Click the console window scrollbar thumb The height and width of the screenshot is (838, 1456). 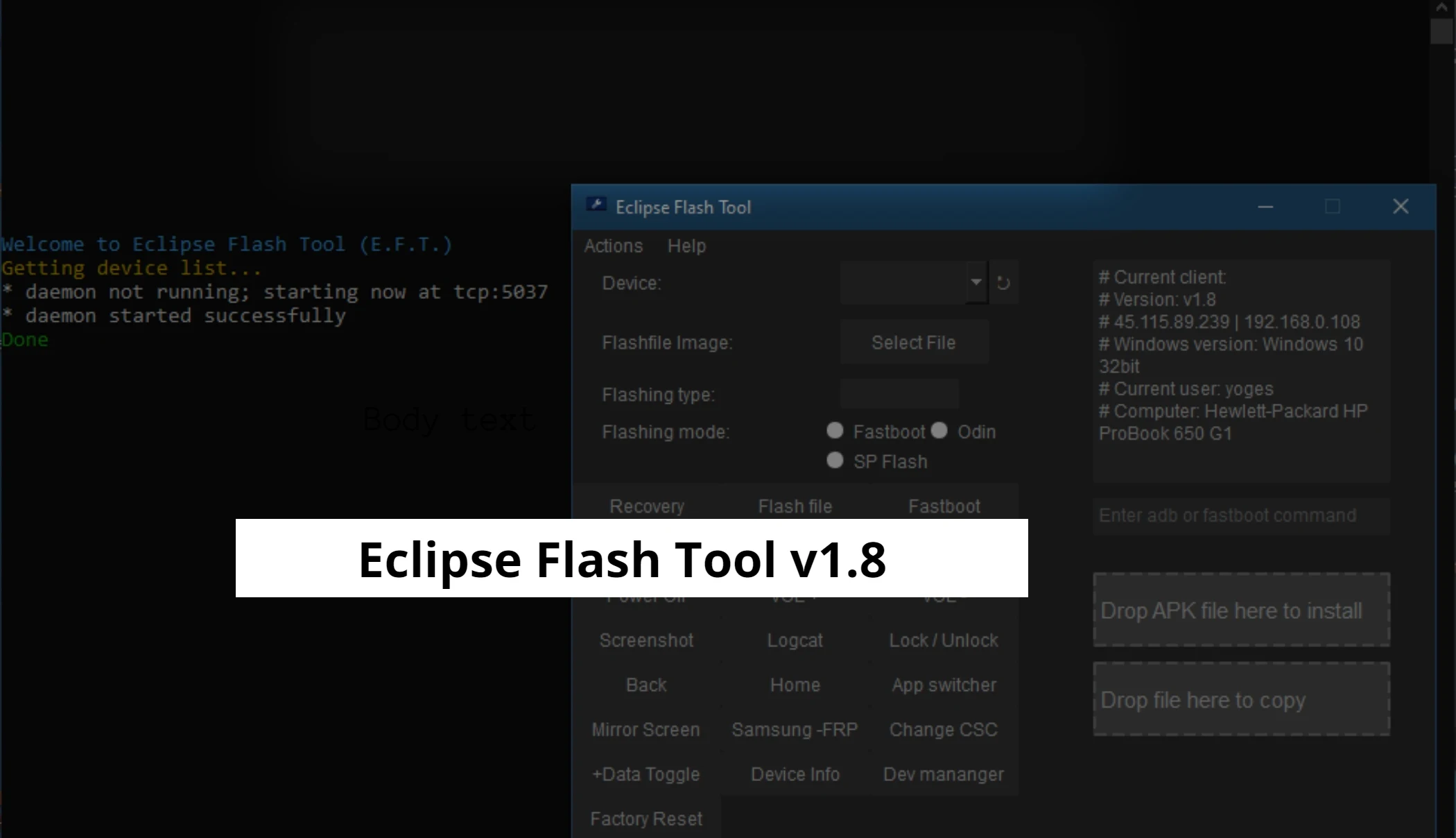coord(1441,31)
